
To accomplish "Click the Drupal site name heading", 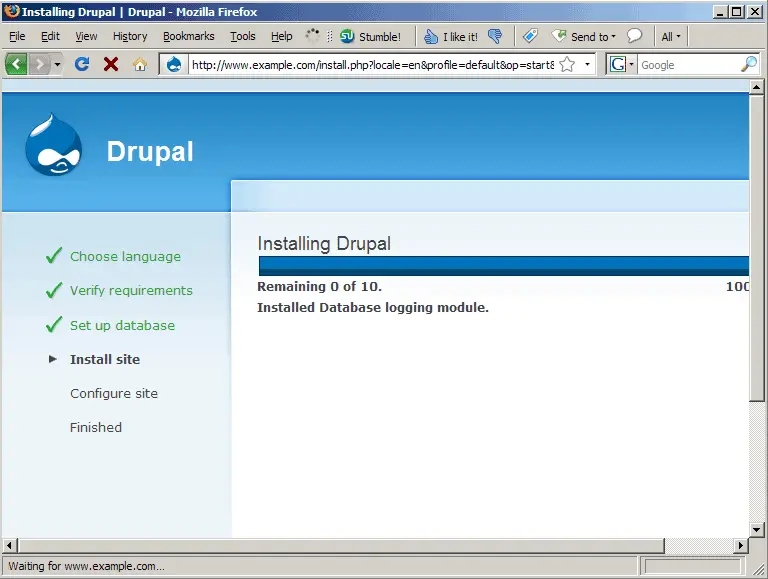I will click(150, 151).
